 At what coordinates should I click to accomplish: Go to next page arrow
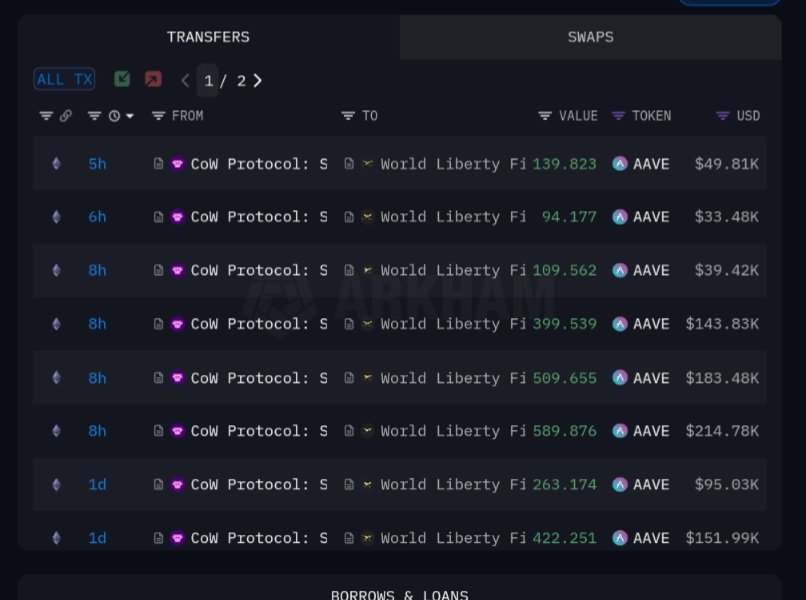click(258, 80)
